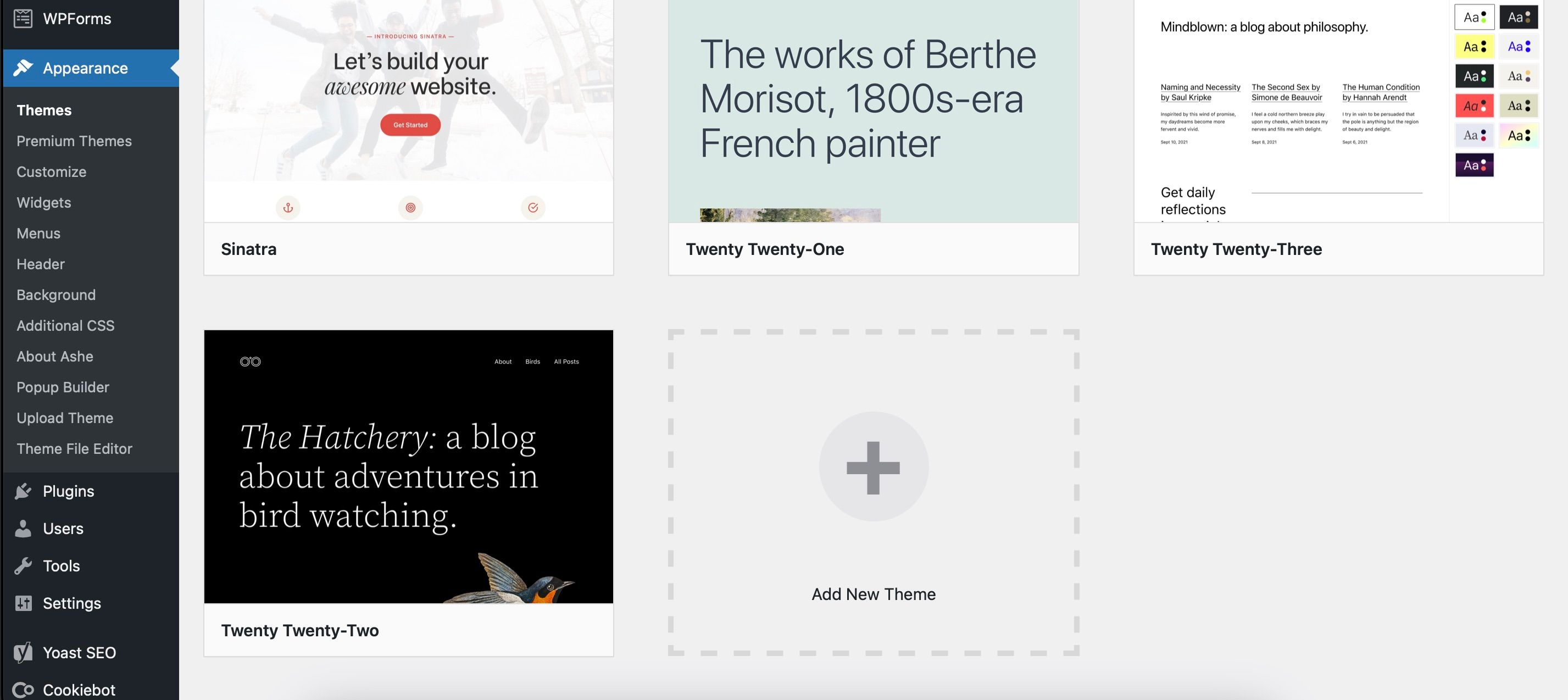
Task: Click the Upload Theme button
Action: [x=64, y=418]
